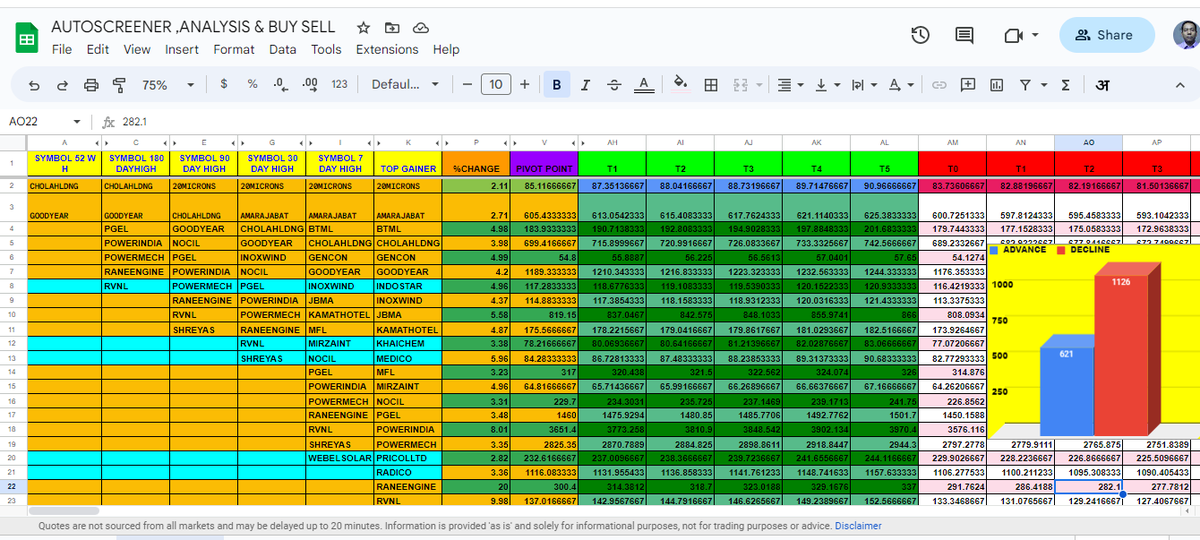Screen dimensions: 1200x540
Task: Insert a link
Action: click(939, 85)
